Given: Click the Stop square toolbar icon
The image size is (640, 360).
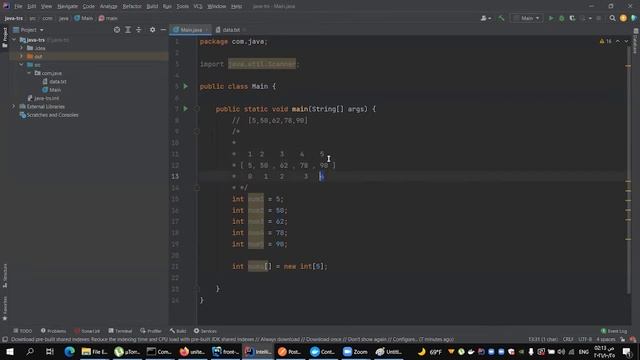Looking at the screenshot, I should (x=599, y=18).
